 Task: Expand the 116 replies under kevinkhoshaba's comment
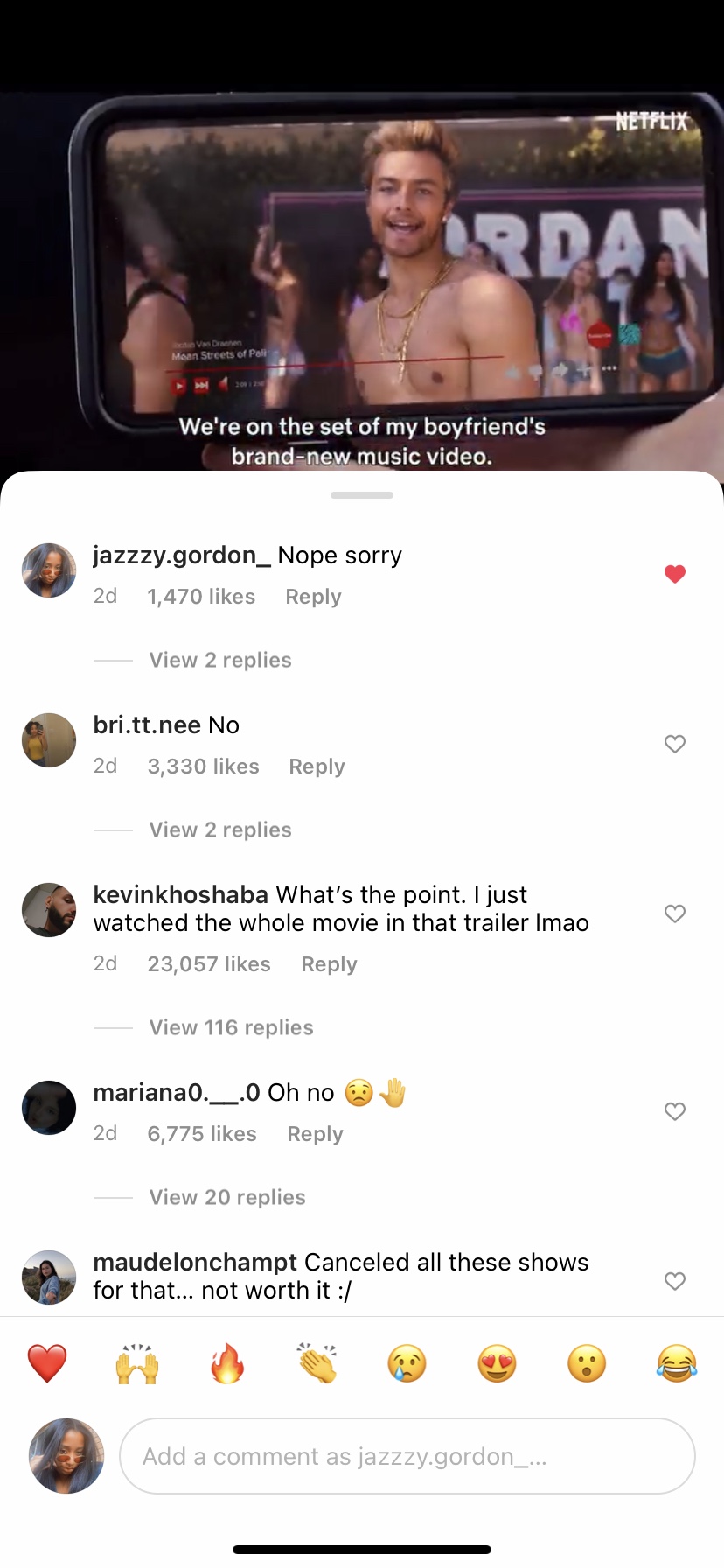click(231, 1027)
